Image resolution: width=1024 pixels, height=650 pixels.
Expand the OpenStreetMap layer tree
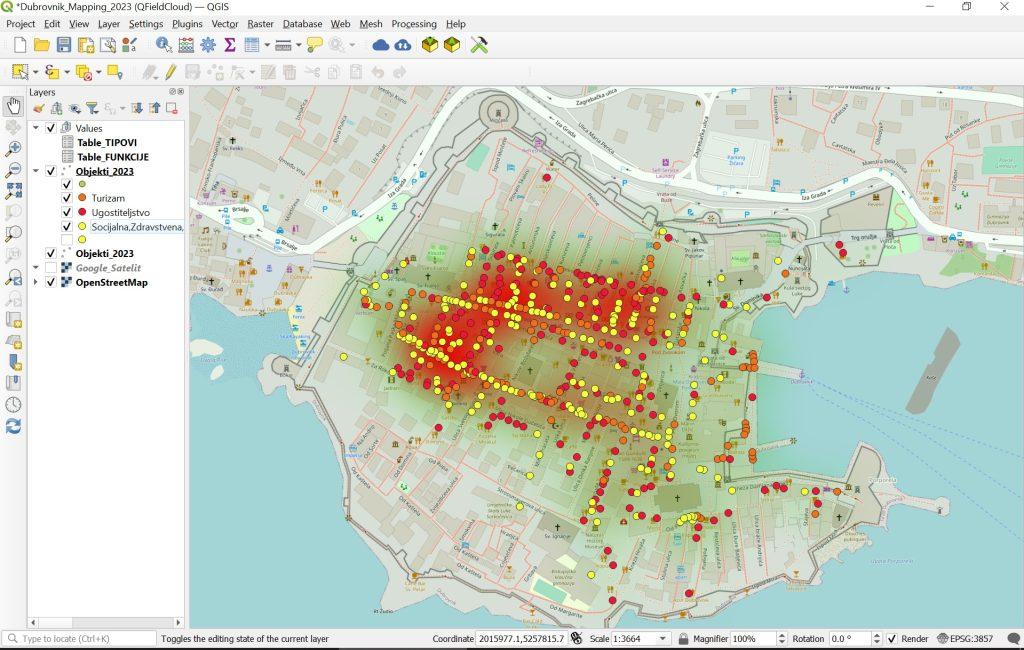pos(36,282)
